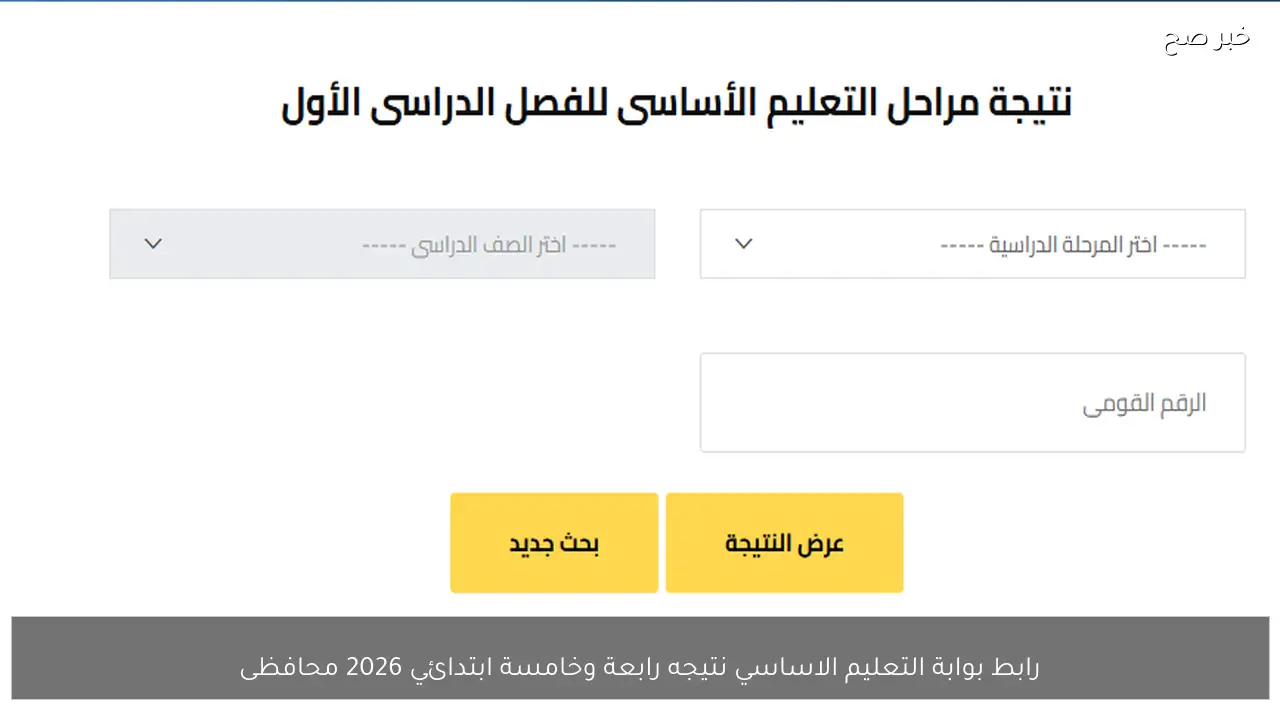Screen dimensions: 1280x720
Task: Show the result using عرض النتيجة
Action: coord(784,542)
